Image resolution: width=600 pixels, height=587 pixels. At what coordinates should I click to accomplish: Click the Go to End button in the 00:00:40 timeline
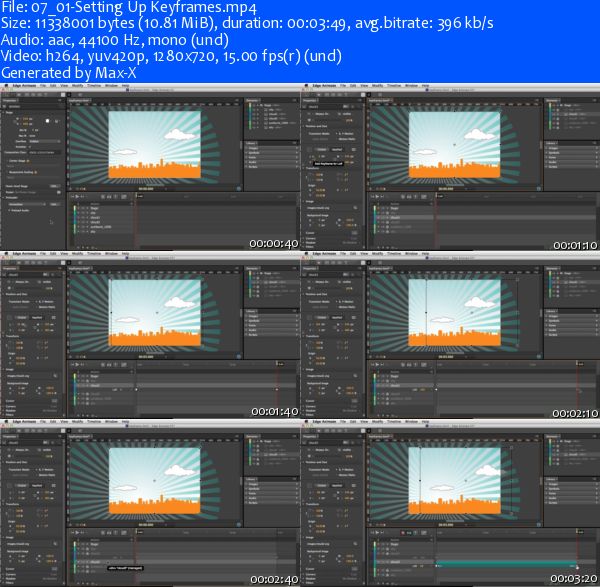pos(82,196)
